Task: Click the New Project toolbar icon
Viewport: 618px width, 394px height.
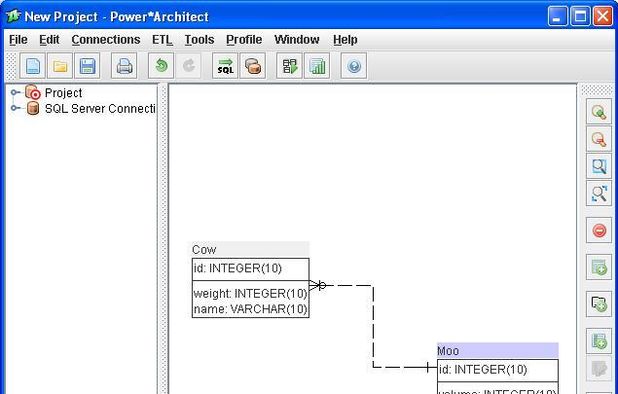Action: pos(33,66)
